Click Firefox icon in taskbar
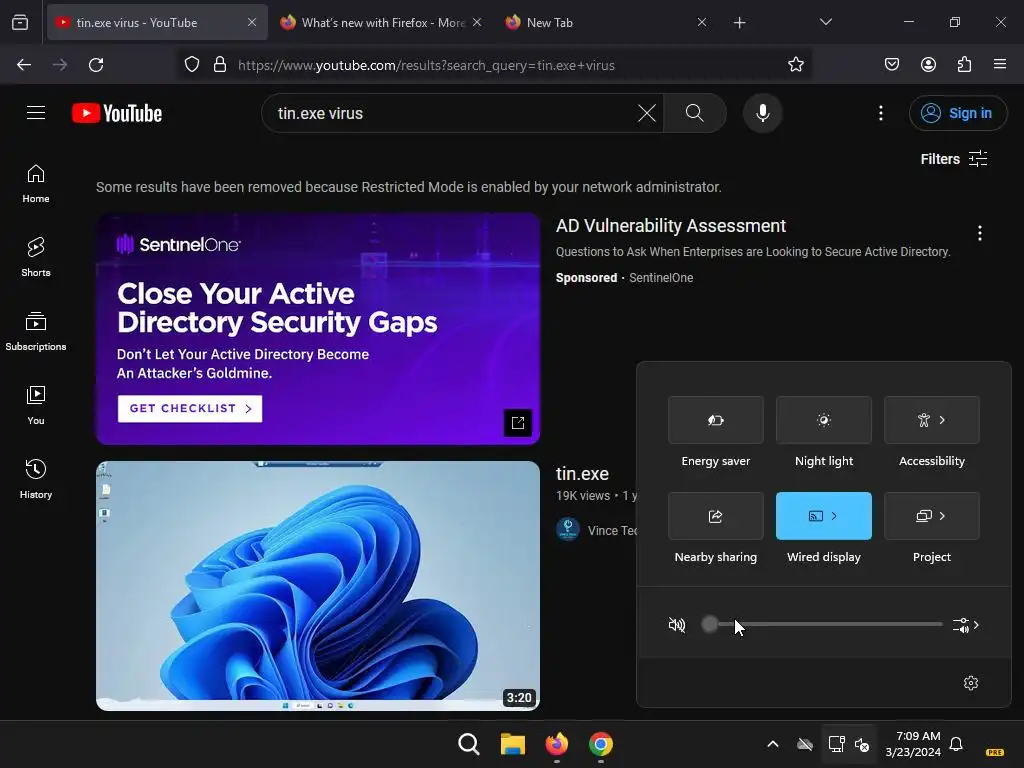The image size is (1024, 768). [556, 744]
